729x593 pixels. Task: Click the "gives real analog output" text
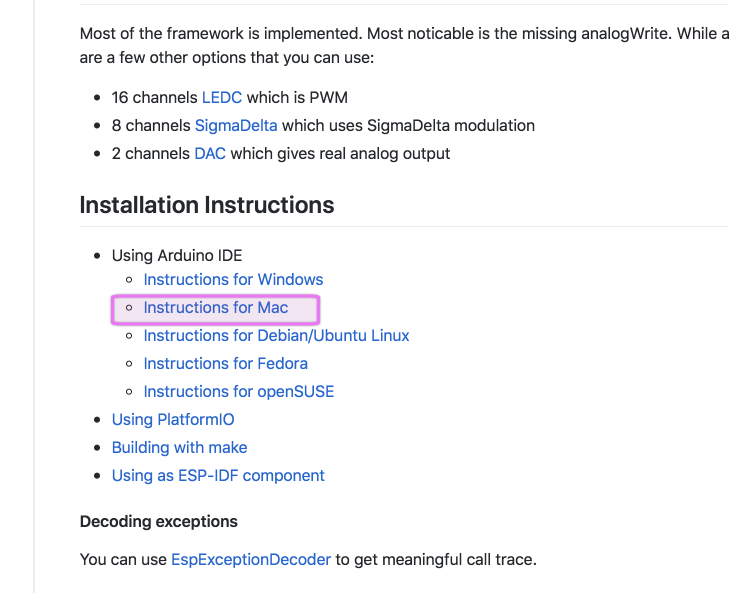[x=364, y=154]
